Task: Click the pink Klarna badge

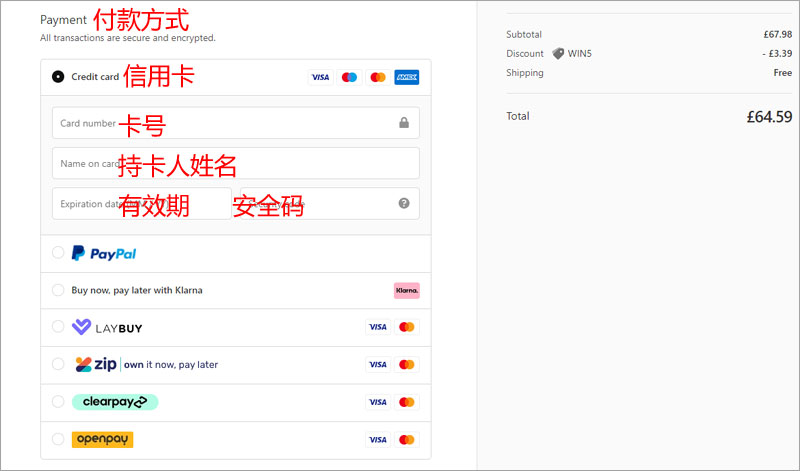Action: 407,290
